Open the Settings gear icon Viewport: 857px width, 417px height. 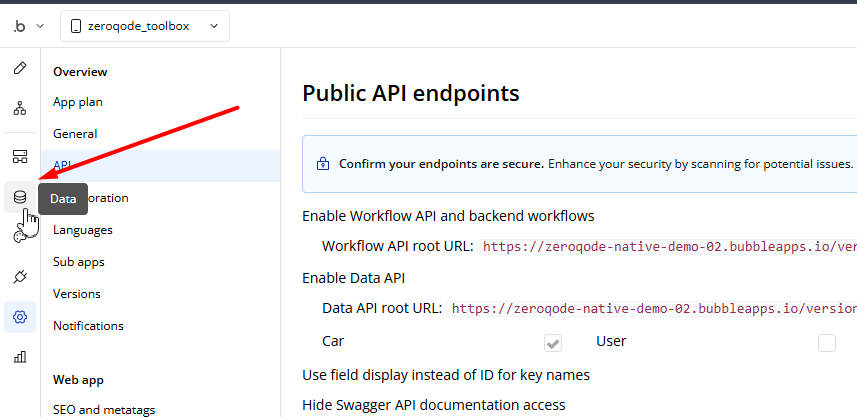click(19, 317)
